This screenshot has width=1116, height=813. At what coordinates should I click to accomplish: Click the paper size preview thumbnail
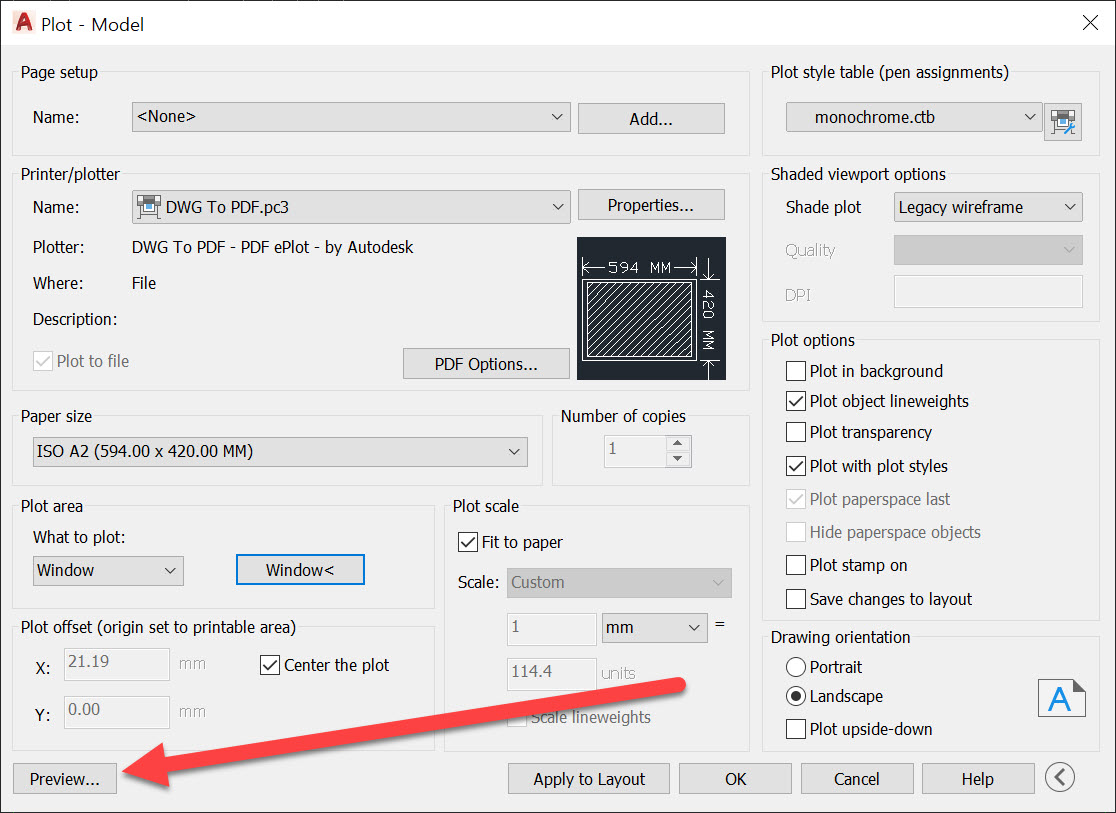pos(651,308)
